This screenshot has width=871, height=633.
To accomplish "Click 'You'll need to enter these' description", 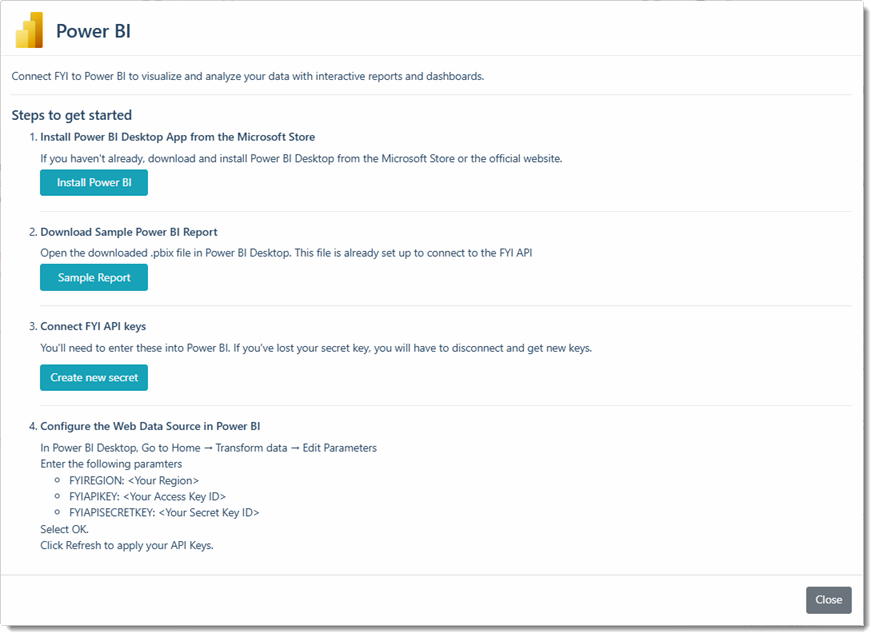I will tap(316, 348).
